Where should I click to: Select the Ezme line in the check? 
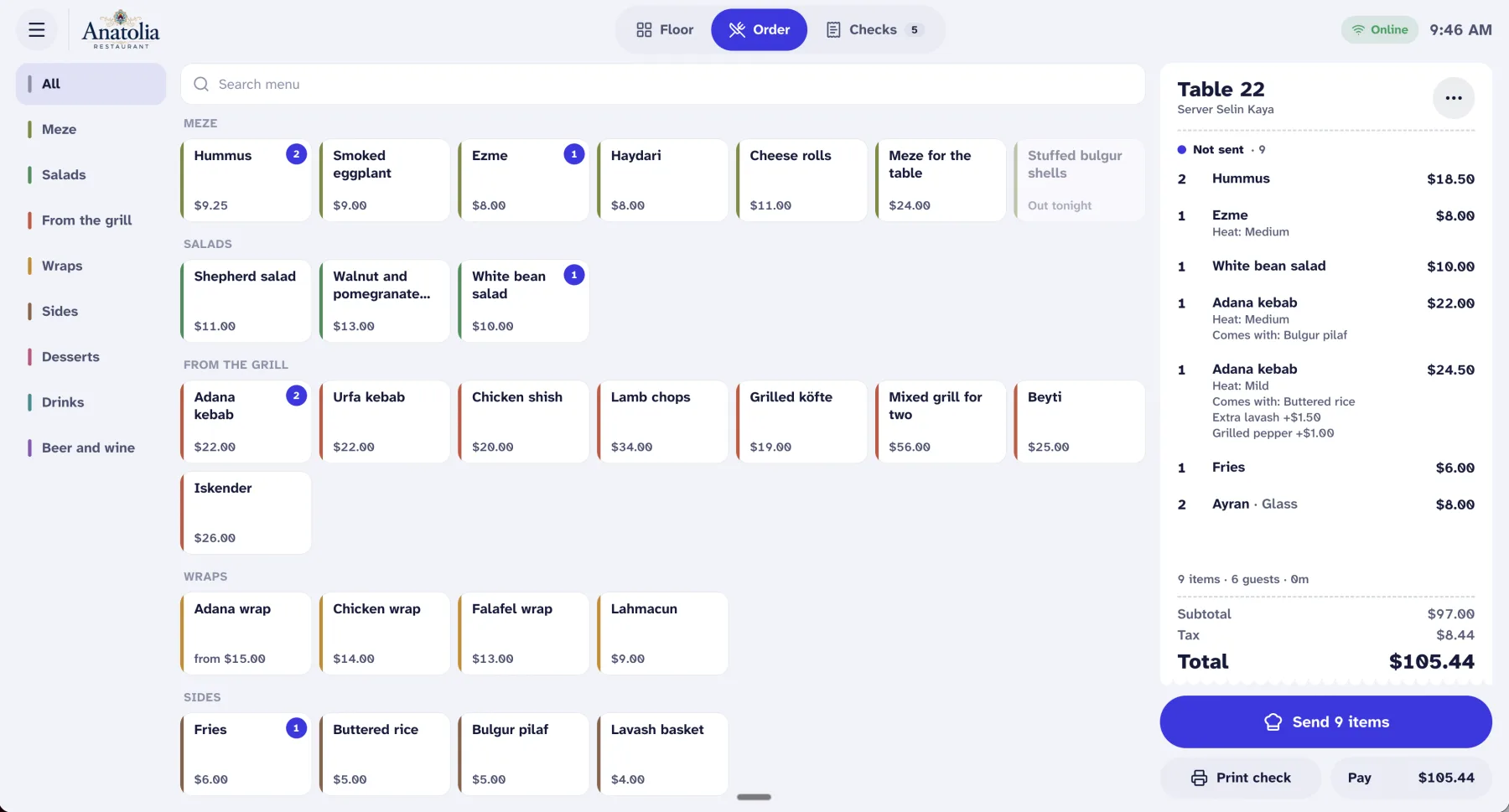tap(1325, 223)
